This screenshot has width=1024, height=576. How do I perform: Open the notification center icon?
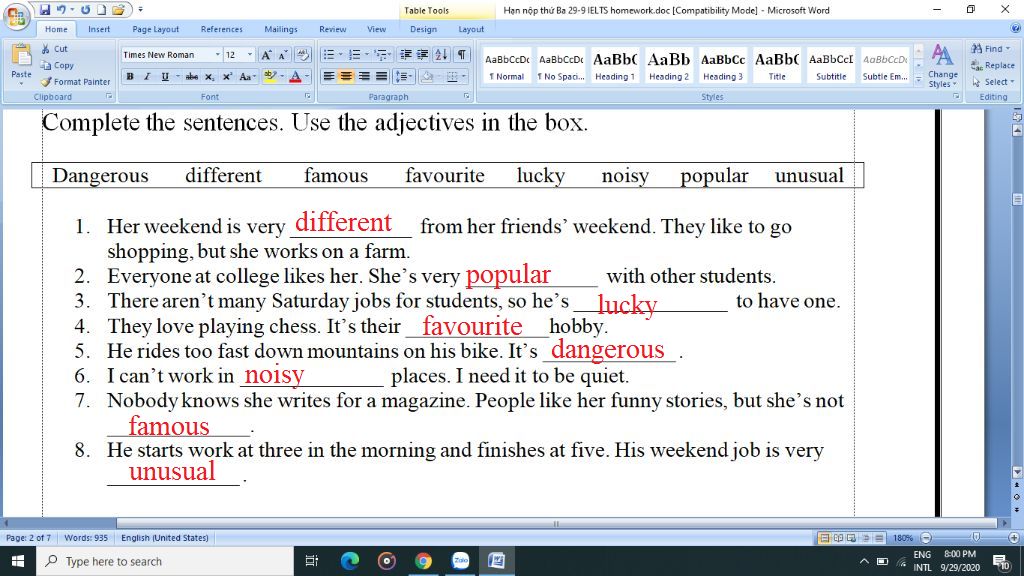tap(1001, 561)
